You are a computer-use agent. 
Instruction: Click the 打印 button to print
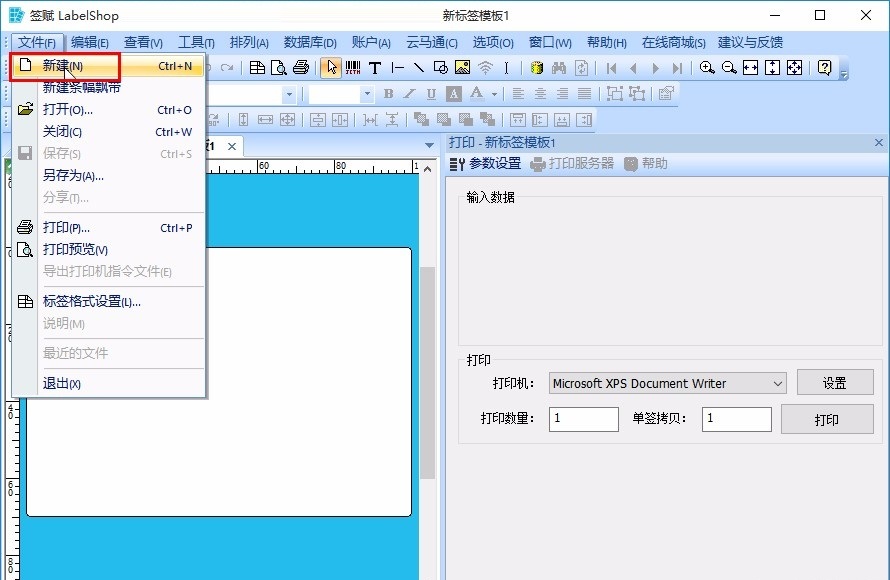827,419
